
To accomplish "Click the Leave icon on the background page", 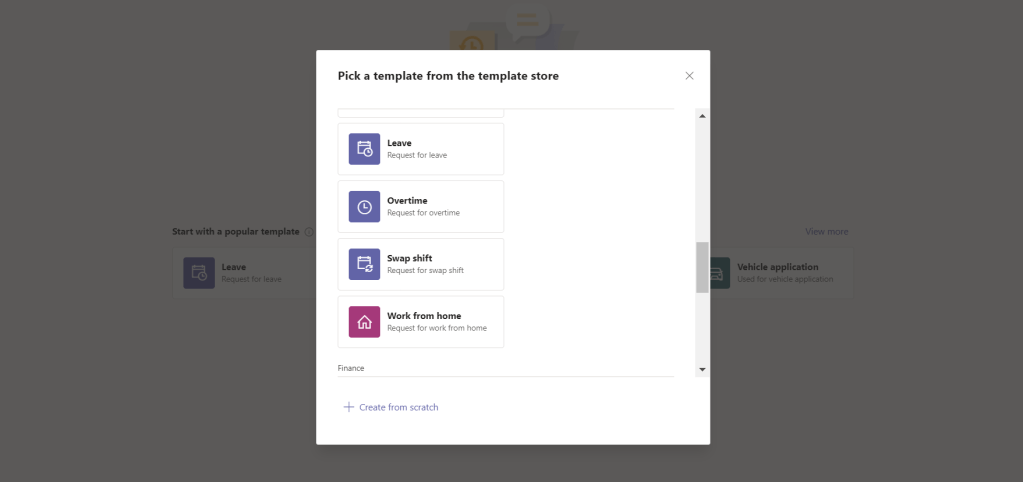I will [198, 273].
